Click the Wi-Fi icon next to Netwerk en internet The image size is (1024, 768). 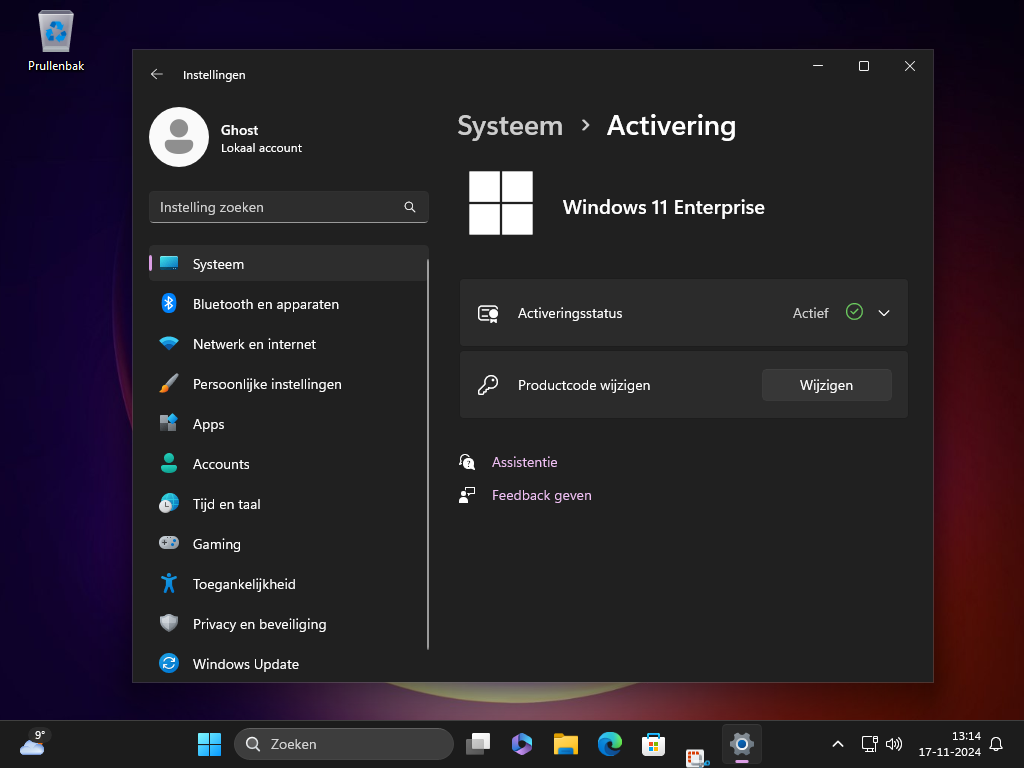pos(169,344)
